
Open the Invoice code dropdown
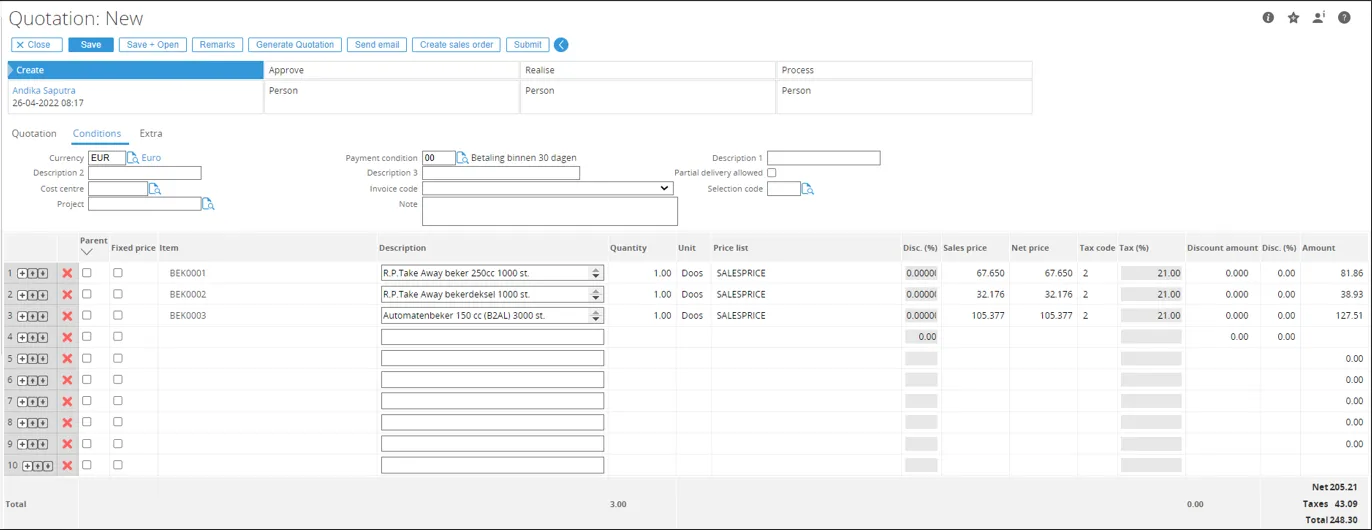point(547,188)
